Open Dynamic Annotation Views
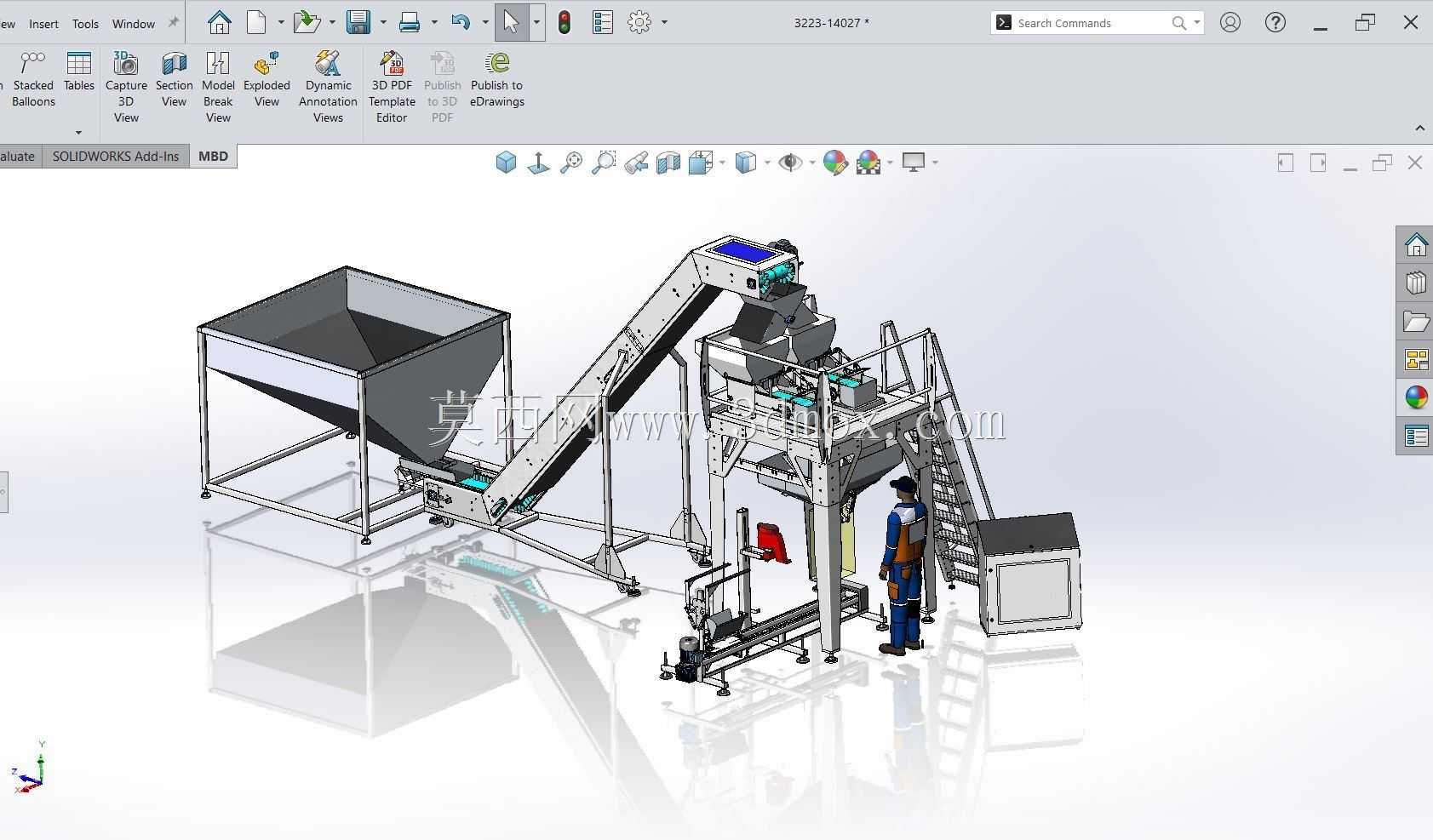This screenshot has height=840, width=1433. point(328,87)
